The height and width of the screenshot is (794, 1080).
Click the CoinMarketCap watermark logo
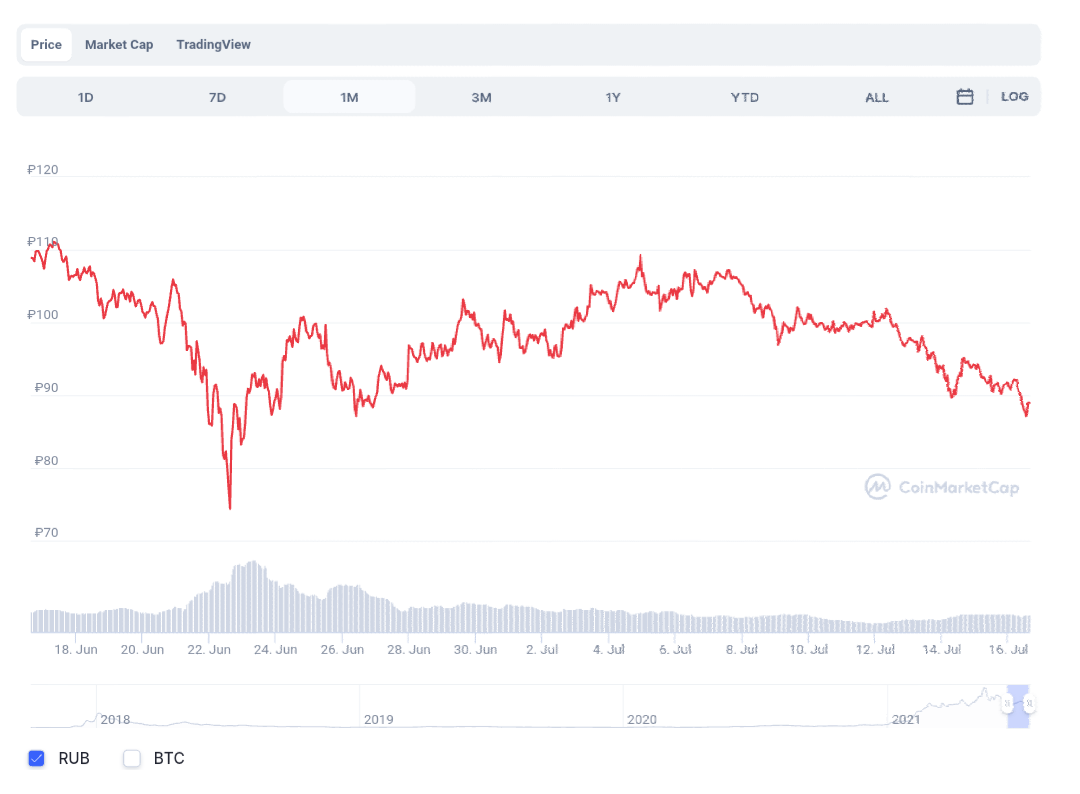point(941,487)
